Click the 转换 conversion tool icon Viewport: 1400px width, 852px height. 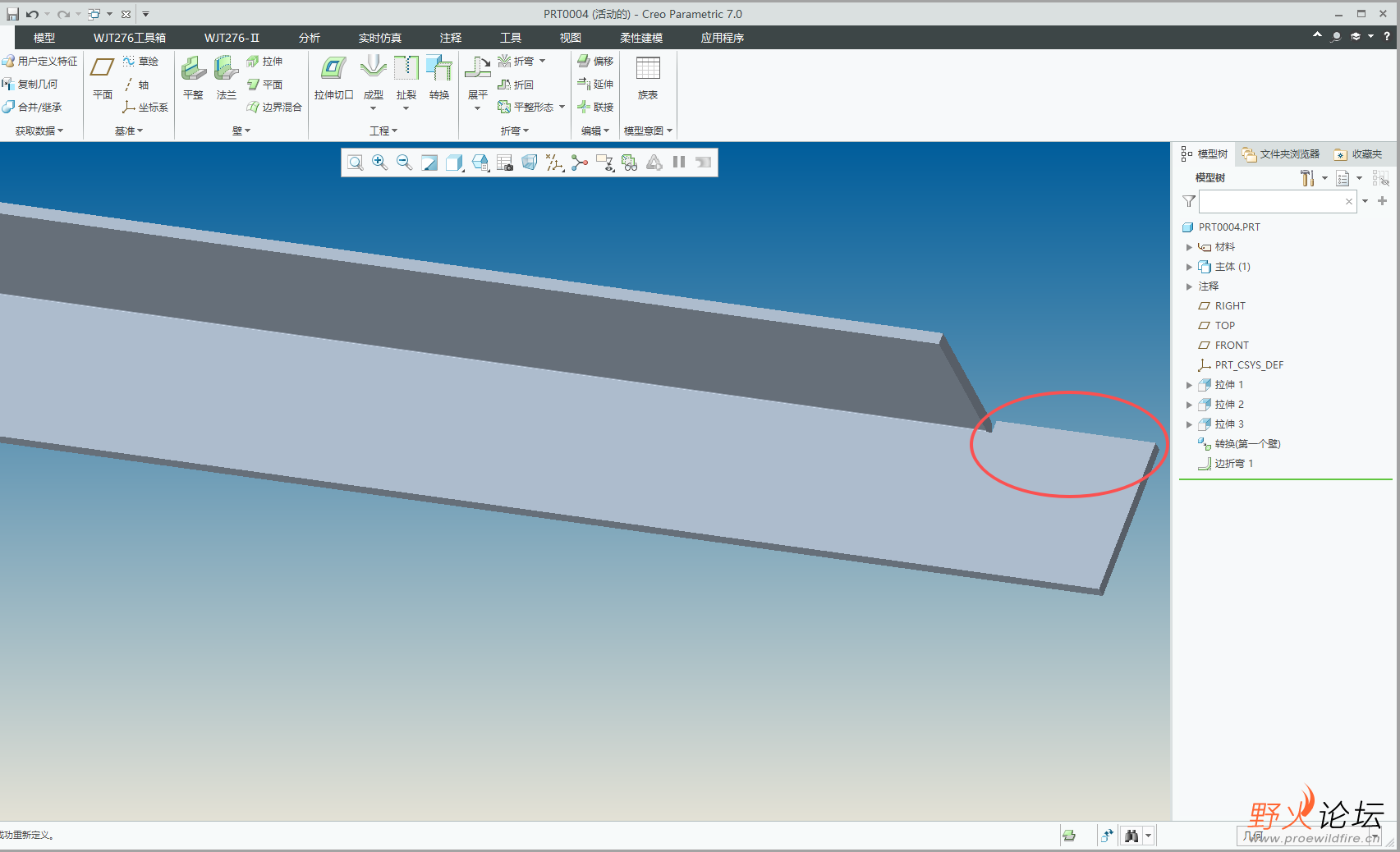[x=439, y=78]
